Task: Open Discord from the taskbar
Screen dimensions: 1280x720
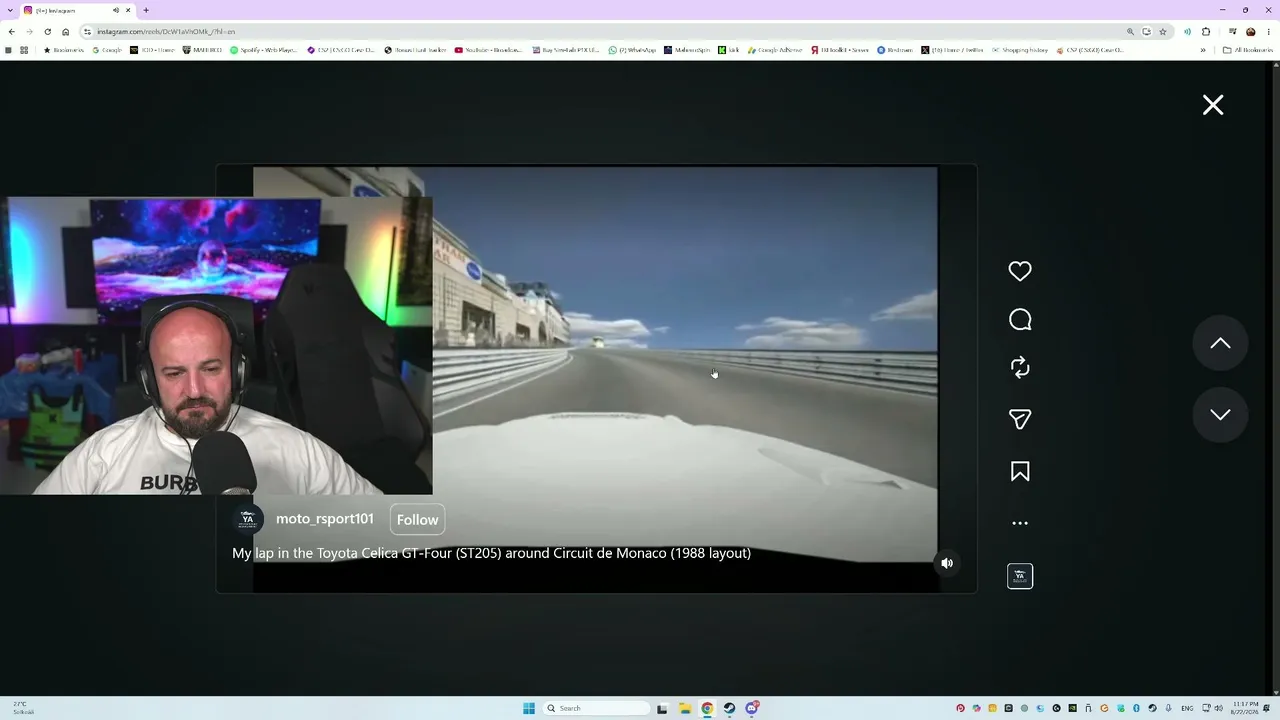Action: coord(752,708)
